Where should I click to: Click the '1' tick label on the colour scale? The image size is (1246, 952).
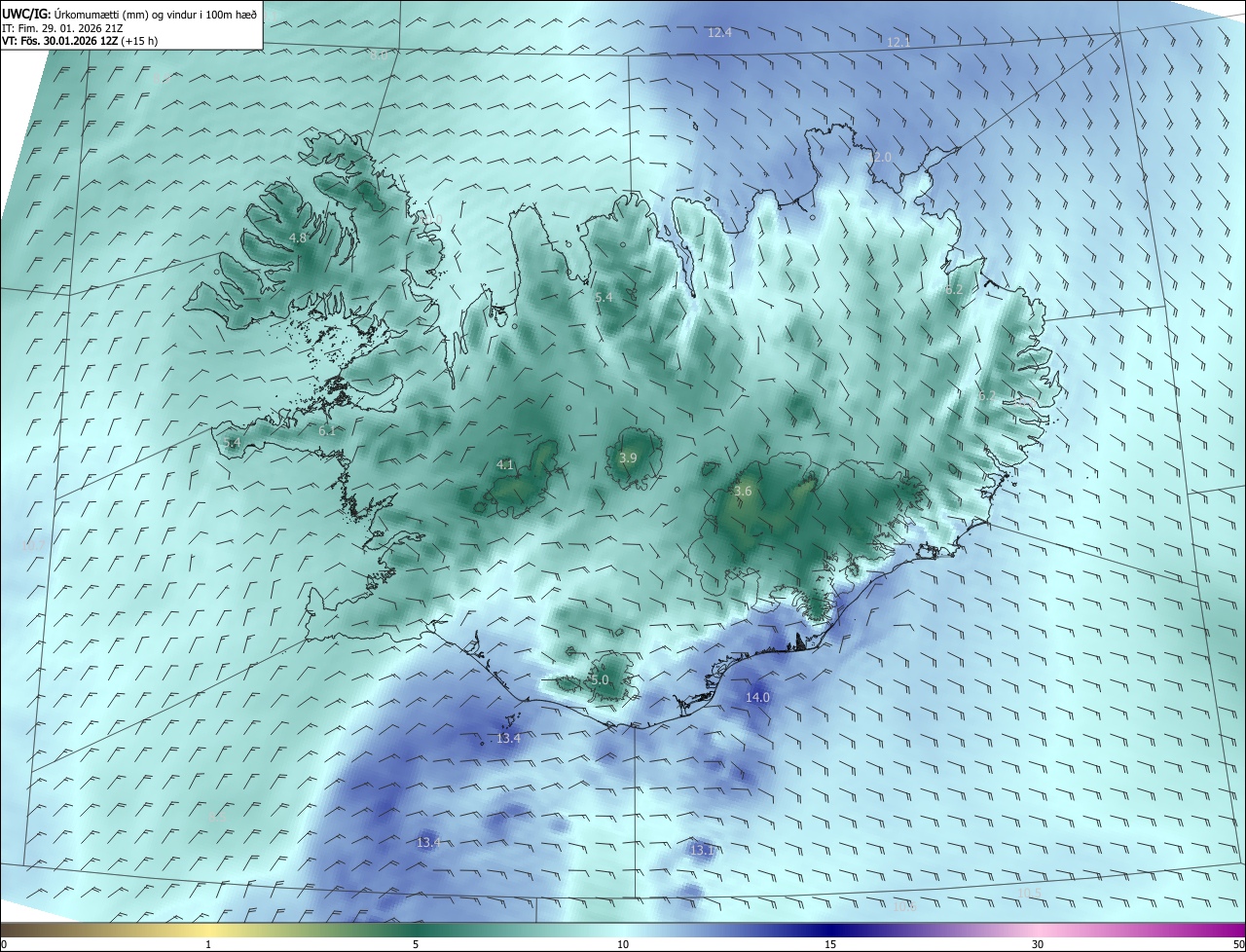(208, 945)
